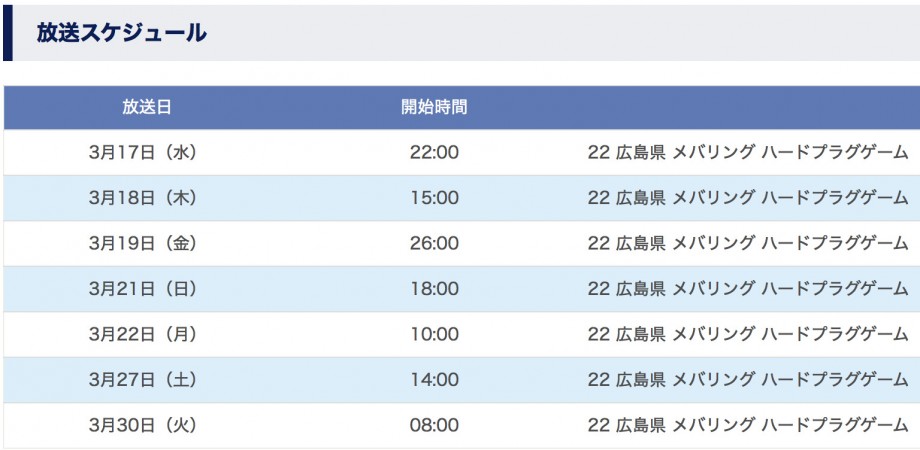Screen dimensions: 920x450
Task: Click the 3月22日（月）date cell
Action: [x=143, y=334]
